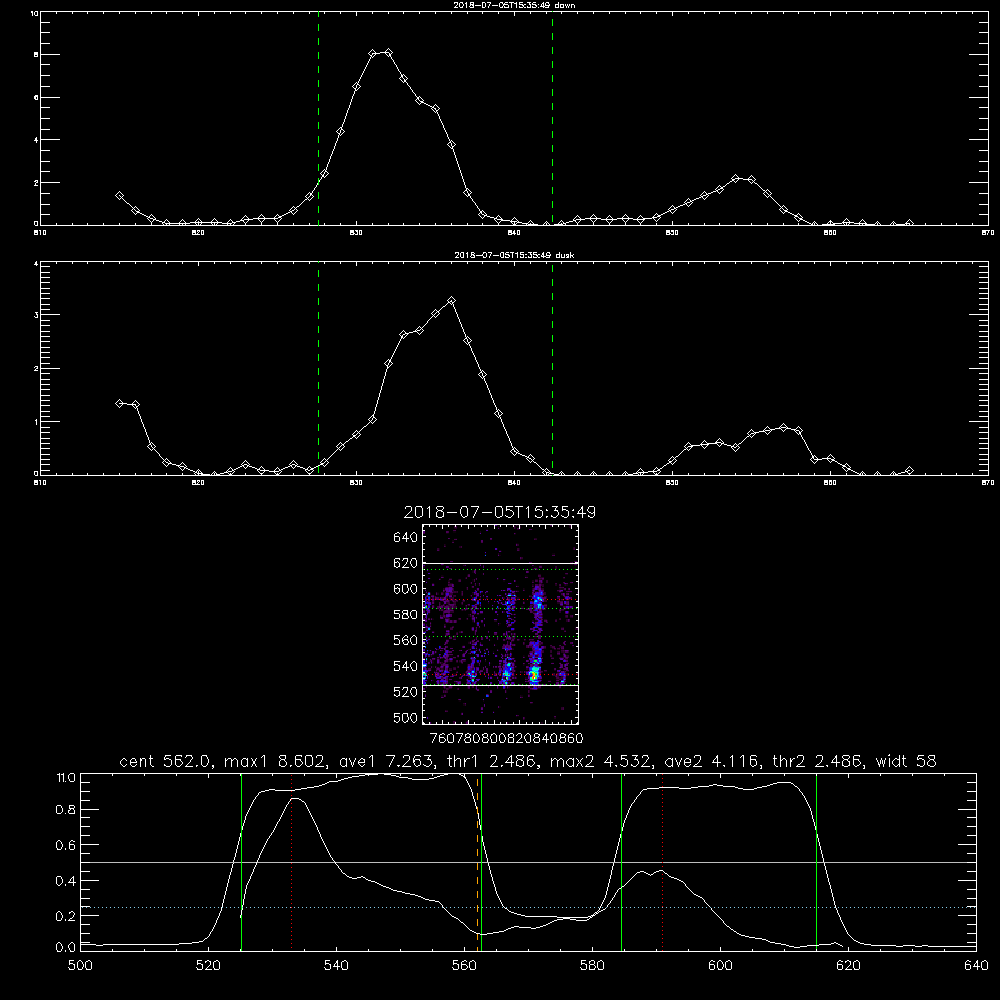This screenshot has width=1000, height=1000.
Task: Click the first data marker of dawn curve
Action: 119,196
